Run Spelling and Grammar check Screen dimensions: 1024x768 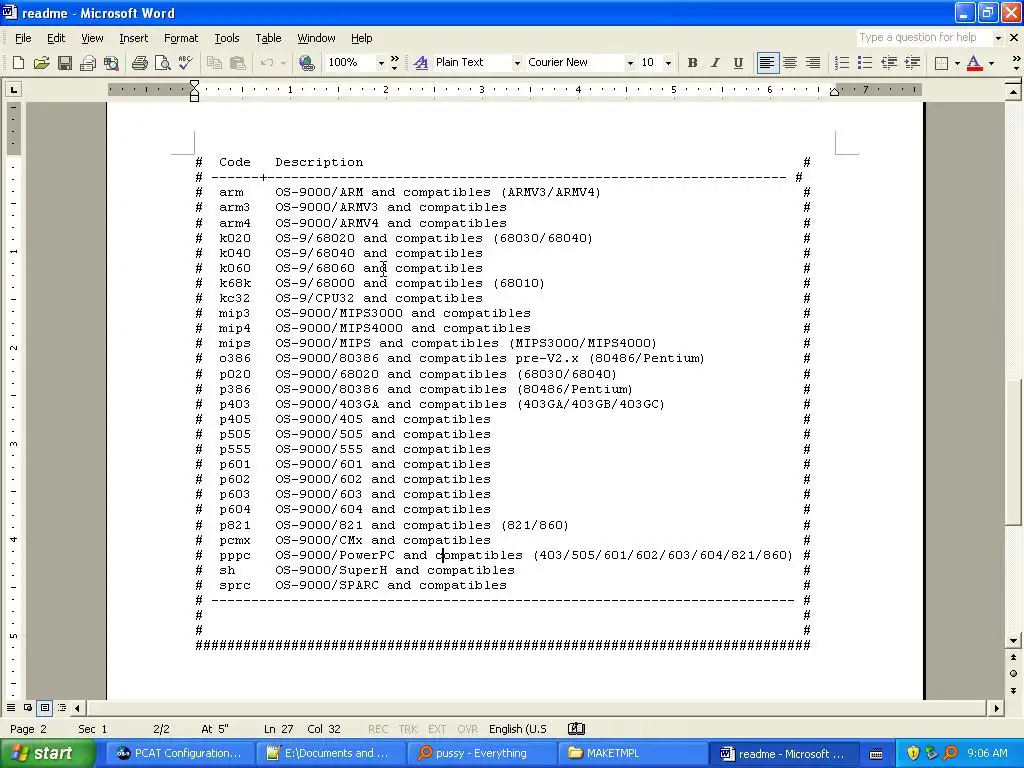point(185,63)
